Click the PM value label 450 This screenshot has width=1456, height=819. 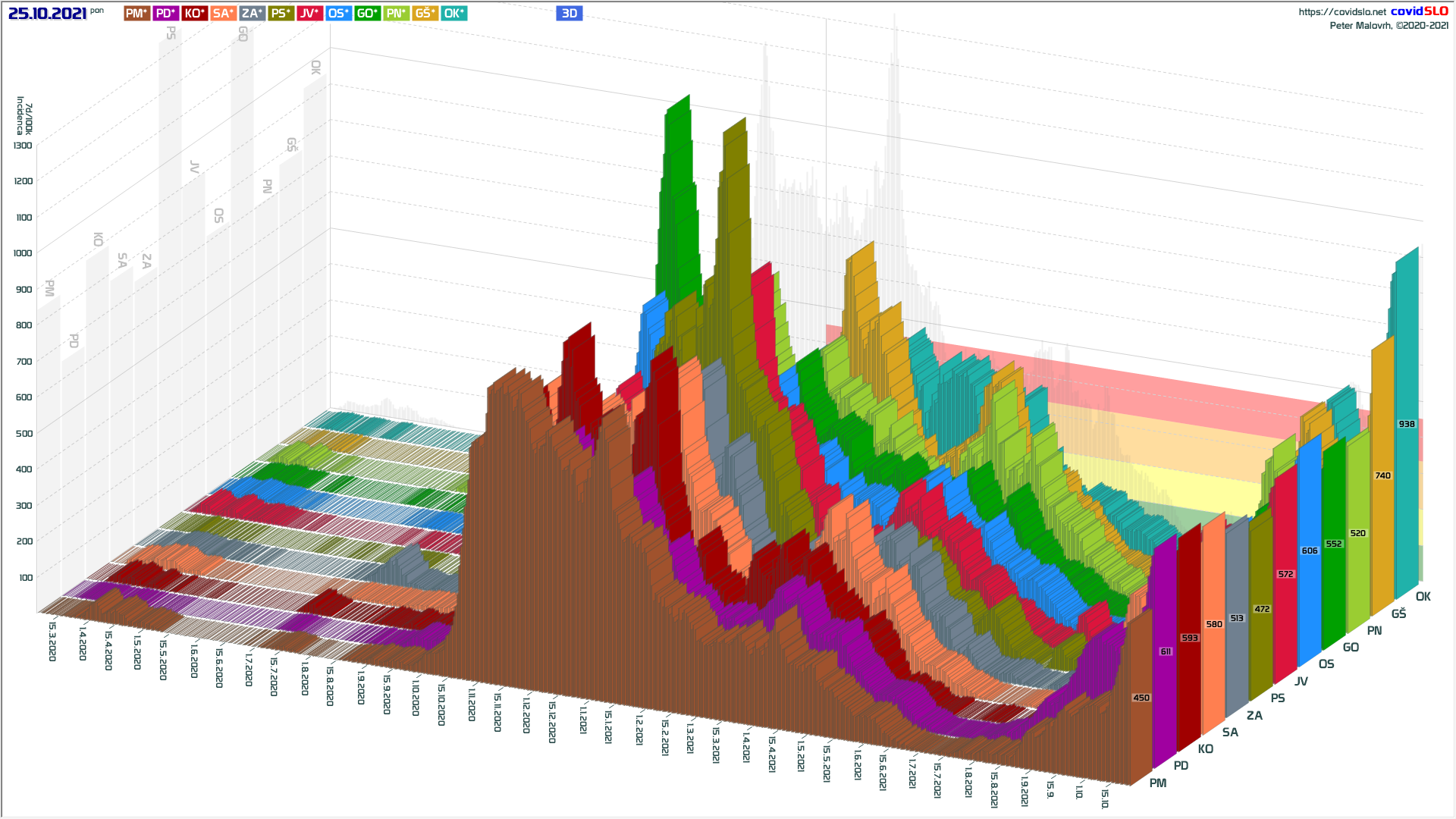pos(1141,698)
